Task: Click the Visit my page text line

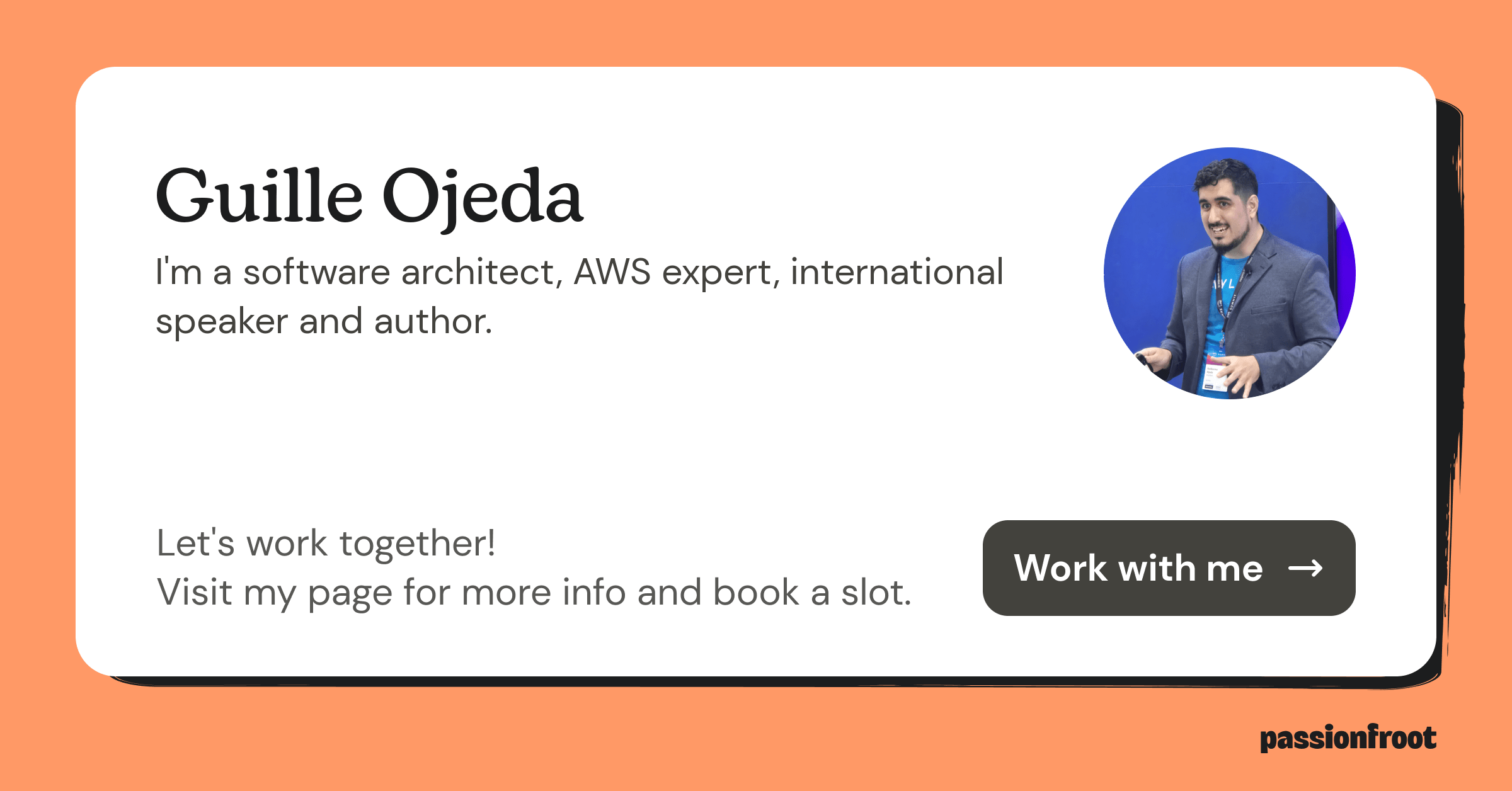Action: [x=534, y=593]
